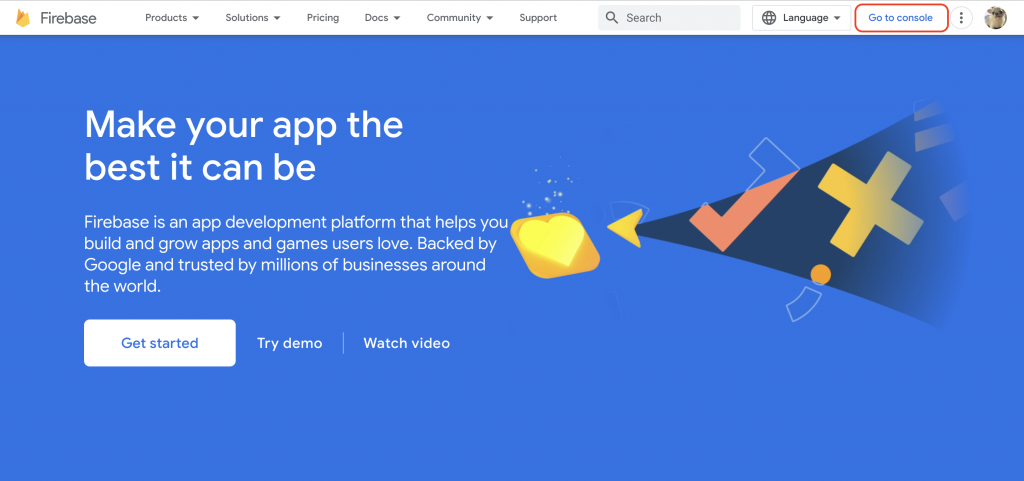The image size is (1024, 481).
Task: Click the Watch video link
Action: click(406, 343)
